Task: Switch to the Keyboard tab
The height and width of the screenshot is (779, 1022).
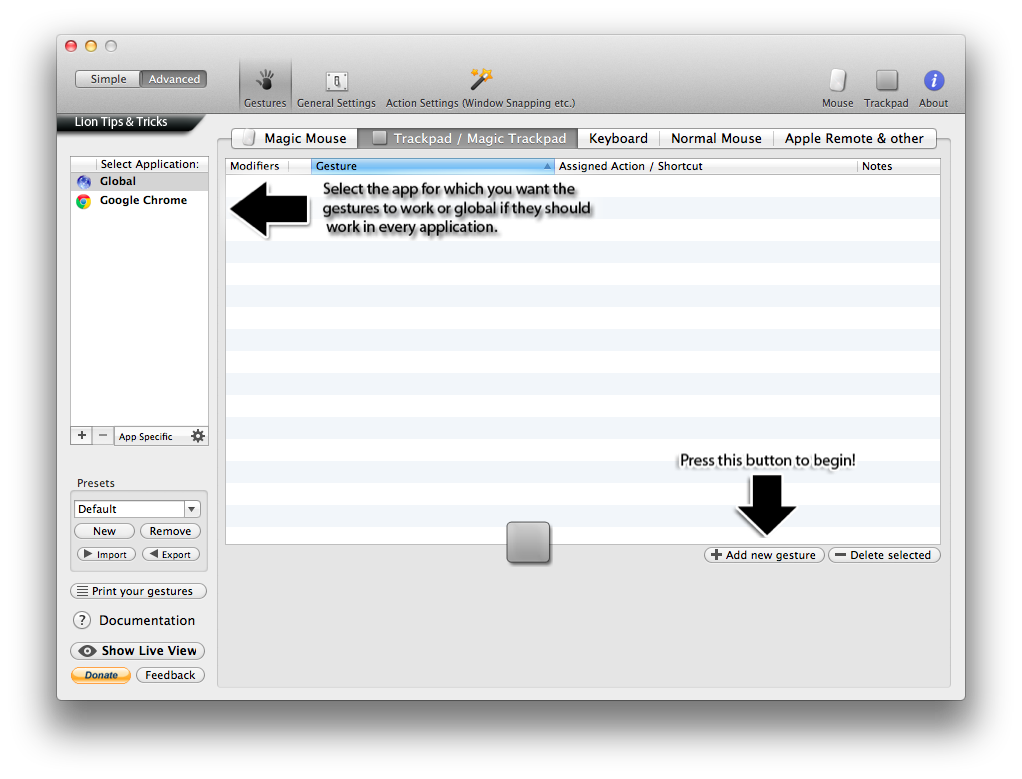Action: click(x=618, y=139)
